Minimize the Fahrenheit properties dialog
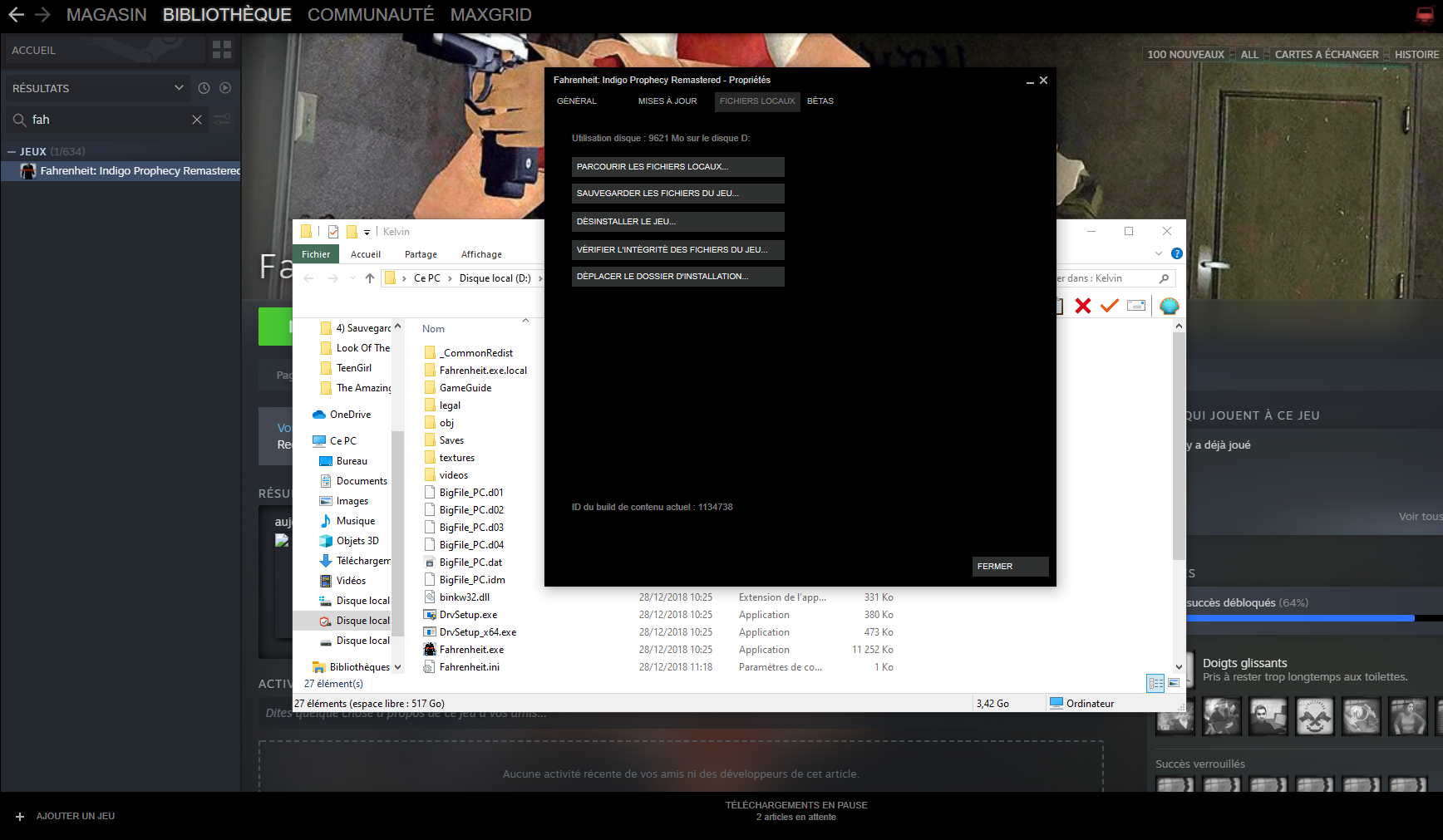The width and height of the screenshot is (1443, 840). point(1030,81)
